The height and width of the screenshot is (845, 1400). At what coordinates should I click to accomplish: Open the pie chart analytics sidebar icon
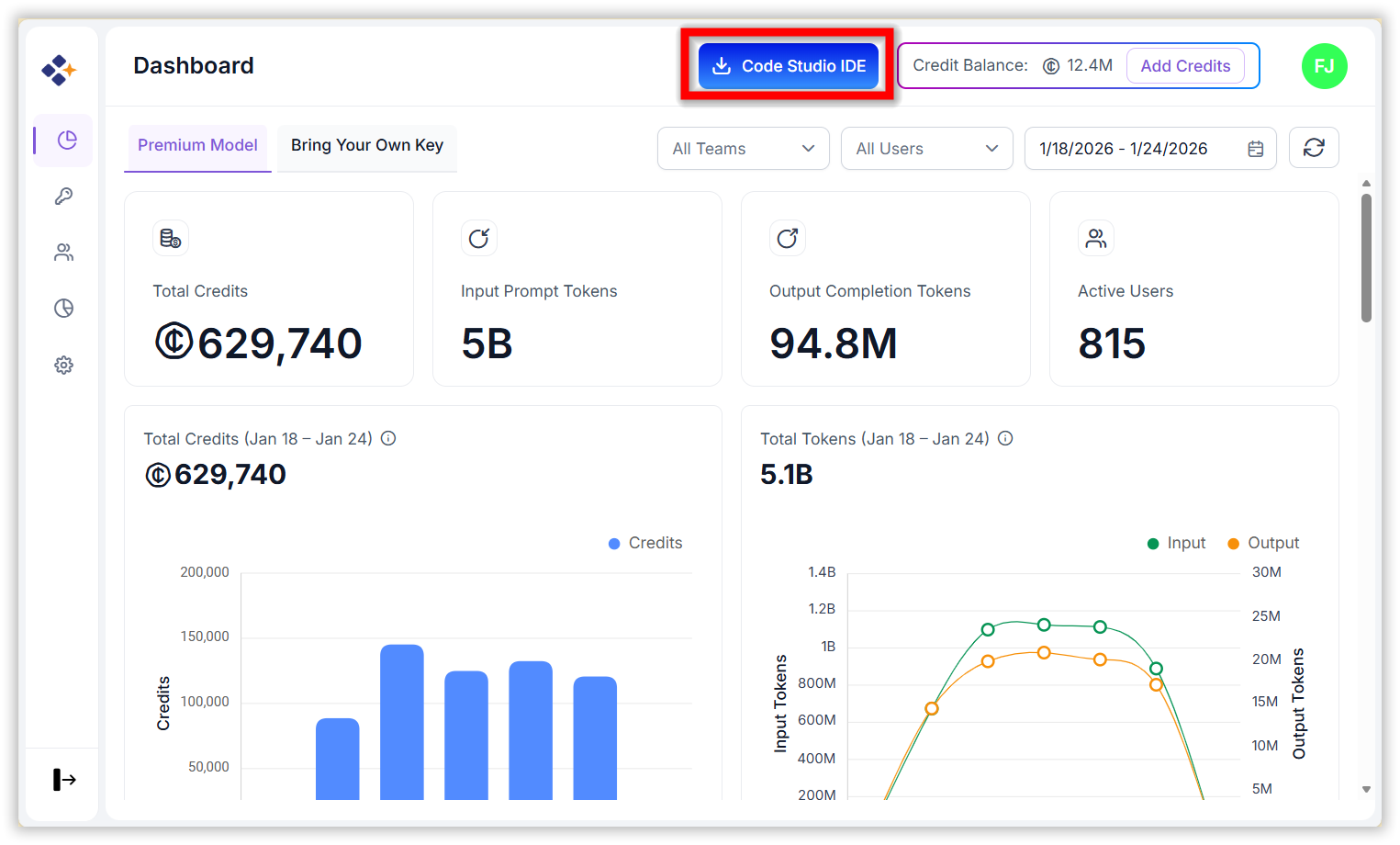point(63,309)
